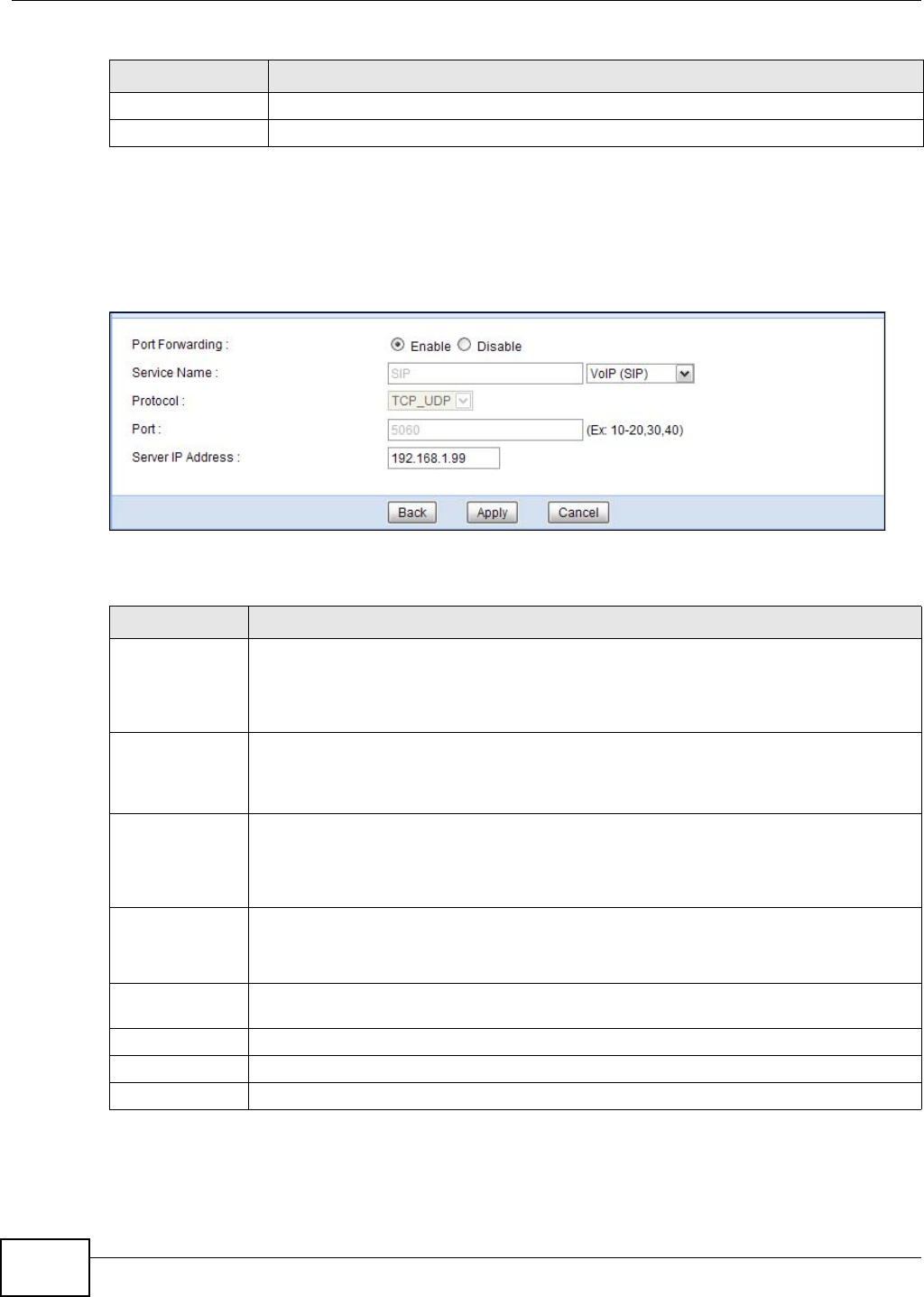Open the TCP_UDP protocol dropdown
The image size is (924, 1297).
click(430, 401)
